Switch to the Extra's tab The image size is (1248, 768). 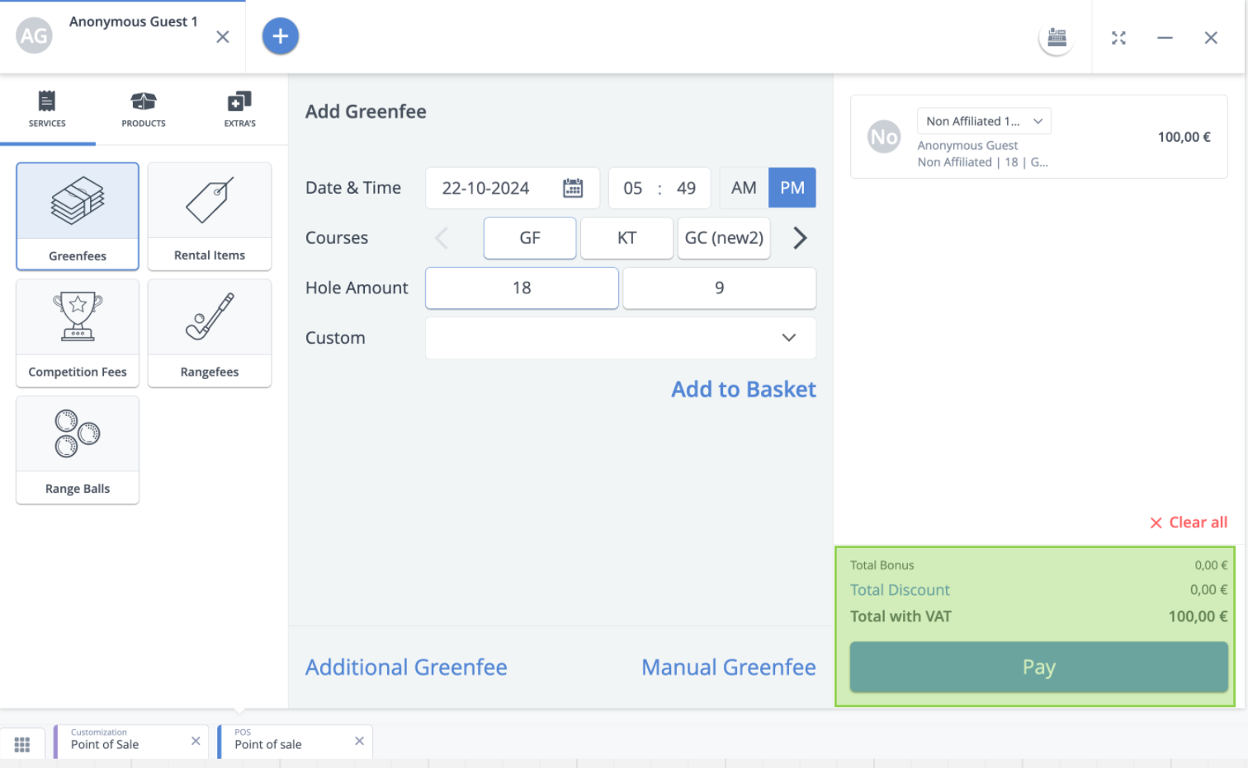coord(239,109)
